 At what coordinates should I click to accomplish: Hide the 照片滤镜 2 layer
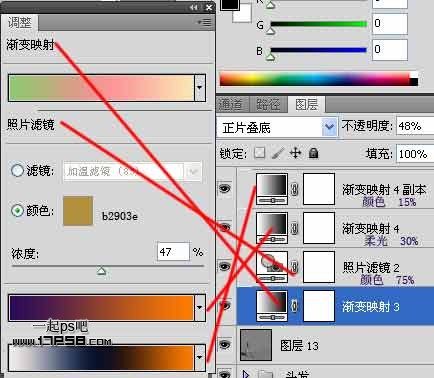point(225,267)
